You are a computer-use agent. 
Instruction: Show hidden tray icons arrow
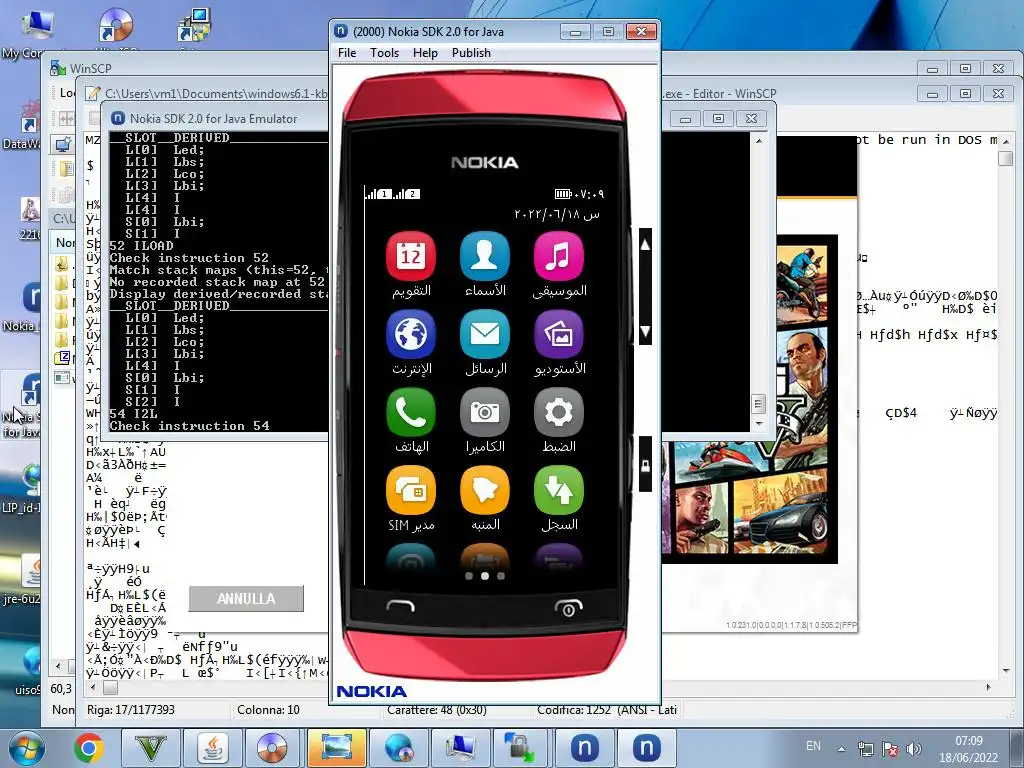(x=842, y=749)
